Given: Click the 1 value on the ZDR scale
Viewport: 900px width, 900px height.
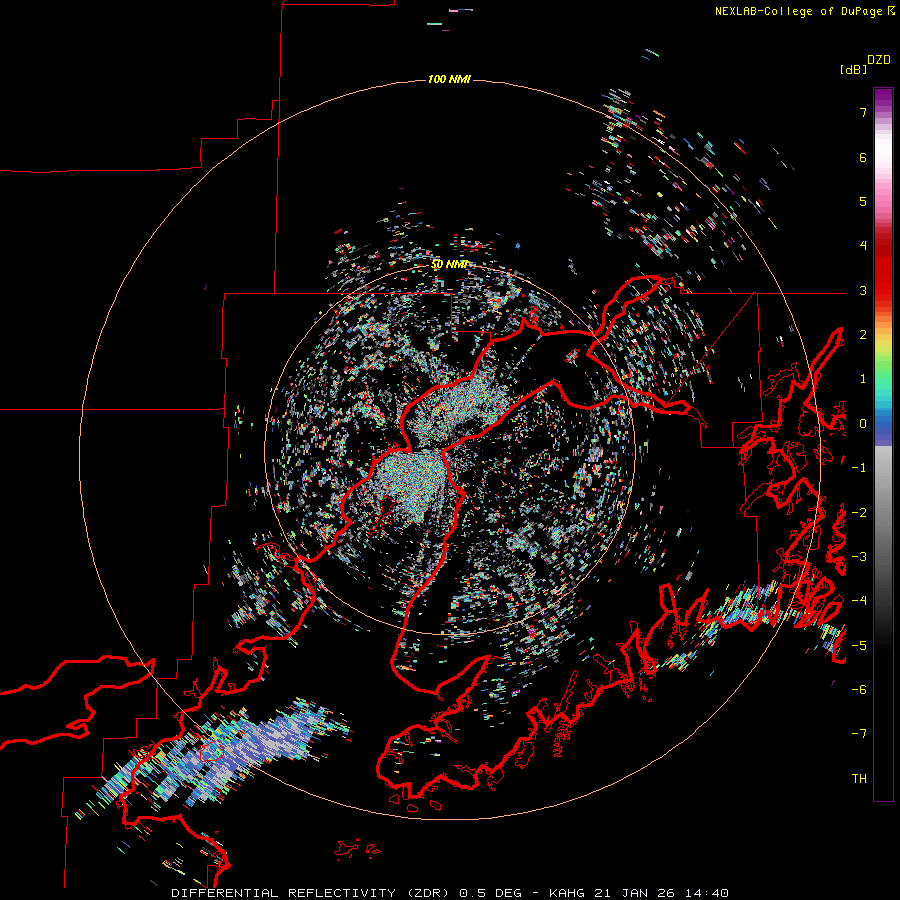Looking at the screenshot, I should (x=863, y=379).
